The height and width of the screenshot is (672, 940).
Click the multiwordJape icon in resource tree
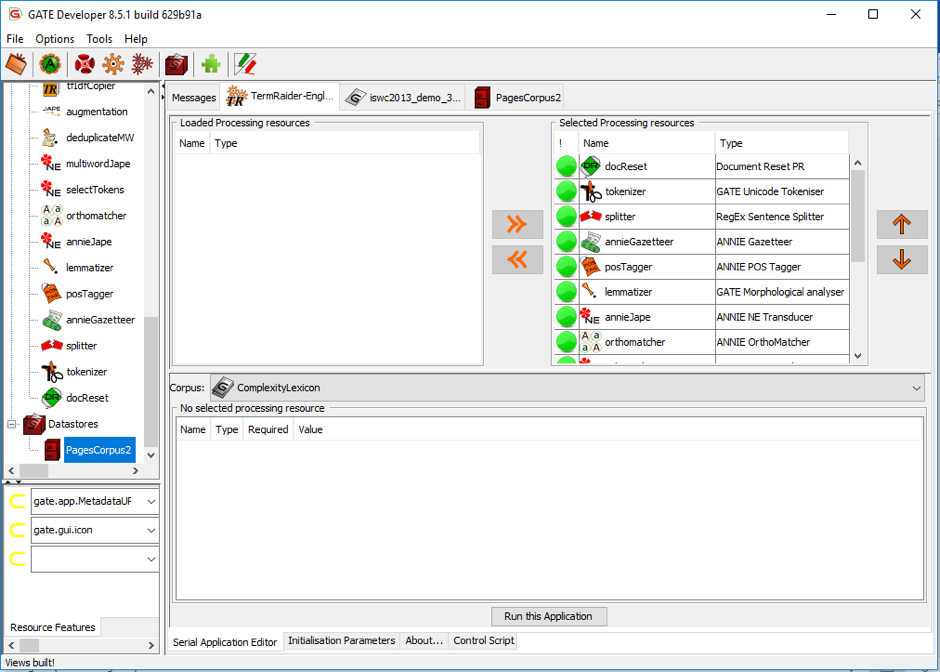pos(51,163)
